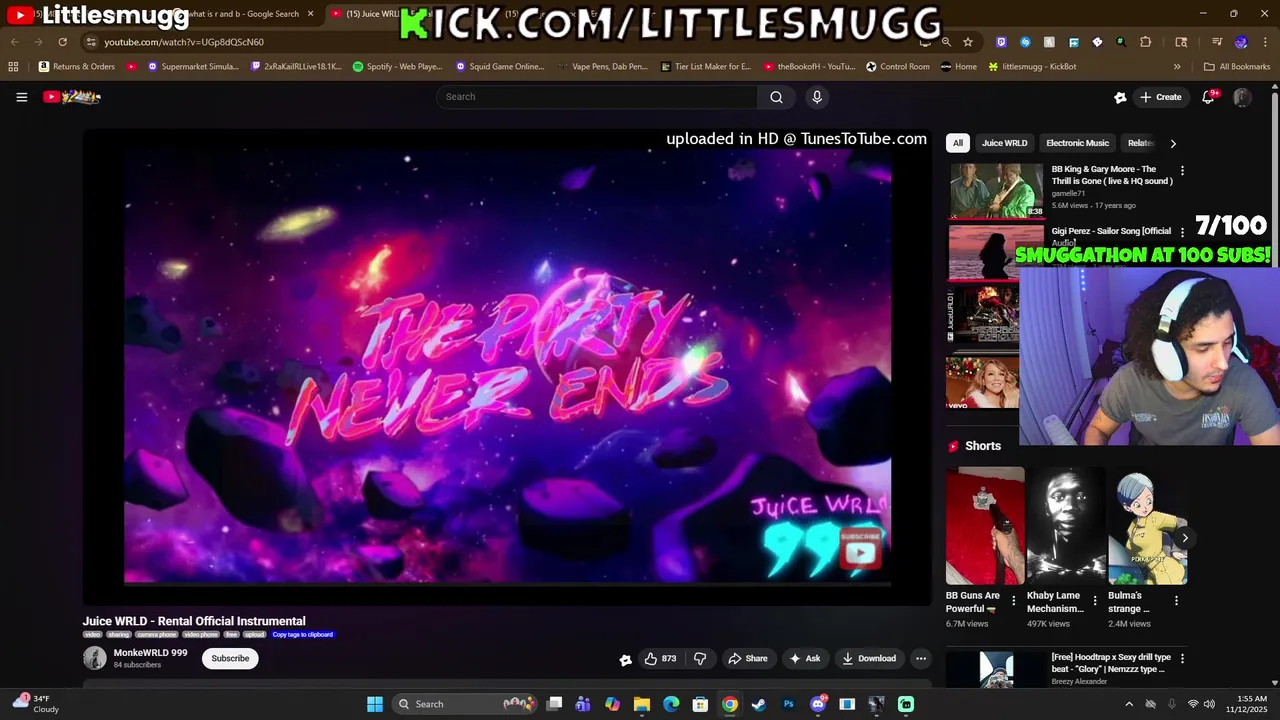
Task: Click Copy tags to clipboard link
Action: coord(303,634)
